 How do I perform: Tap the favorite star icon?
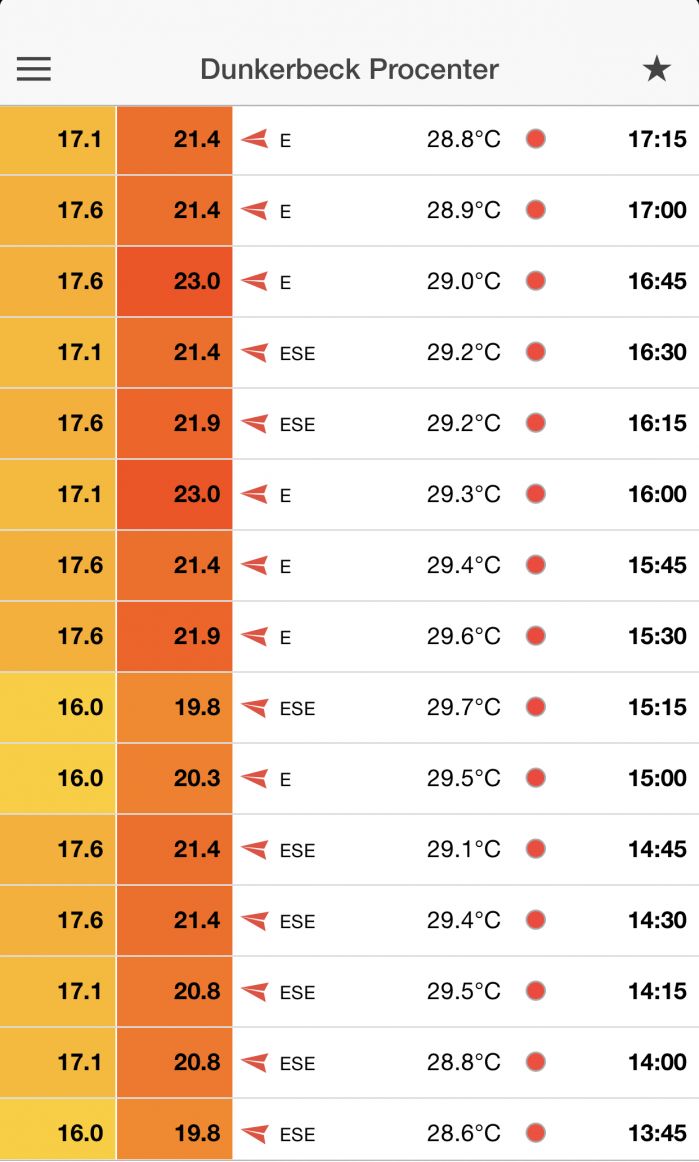[656, 69]
